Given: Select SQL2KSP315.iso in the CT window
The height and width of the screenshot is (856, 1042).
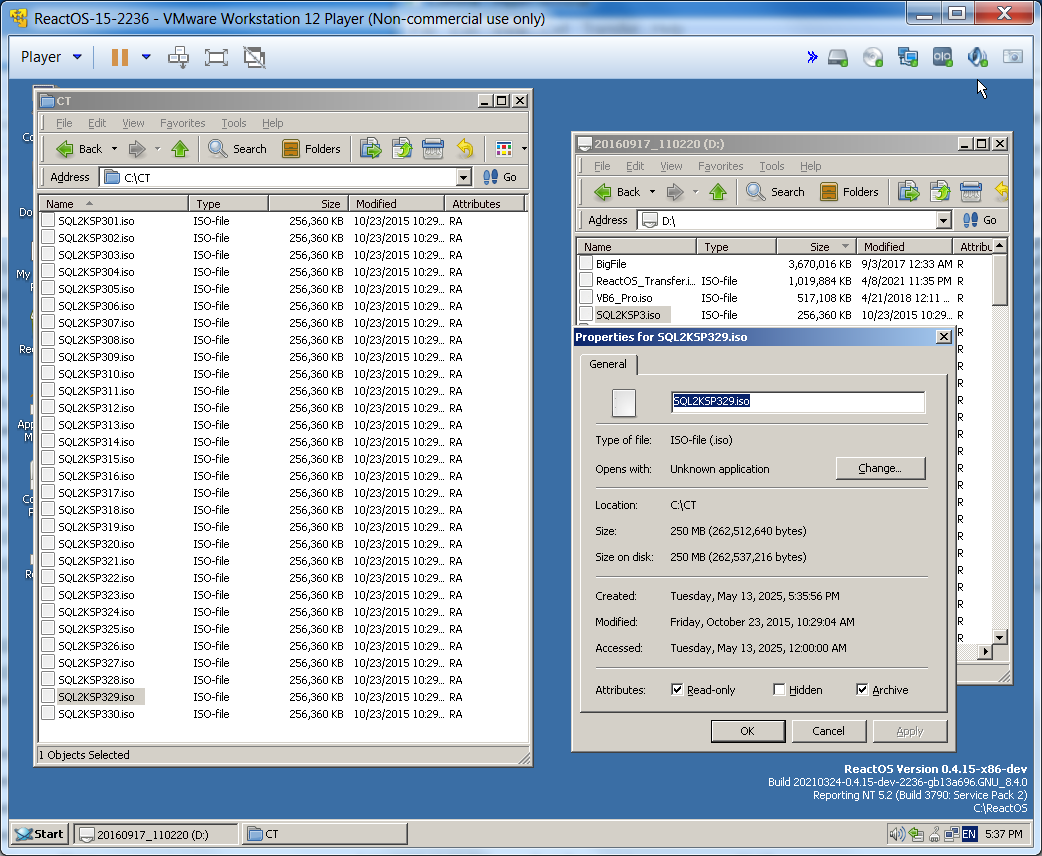Looking at the screenshot, I should point(96,459).
